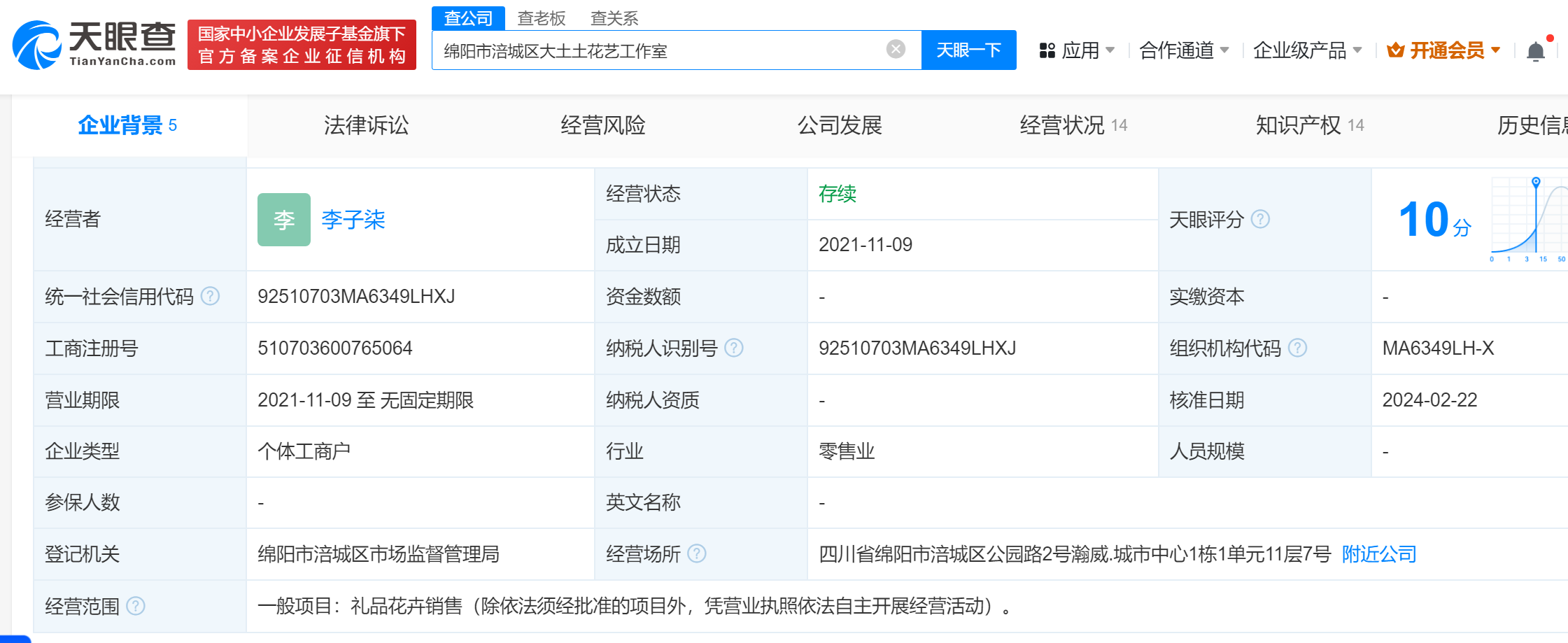Open the 法律诉讼 tab
The width and height of the screenshot is (1568, 643).
366,125
